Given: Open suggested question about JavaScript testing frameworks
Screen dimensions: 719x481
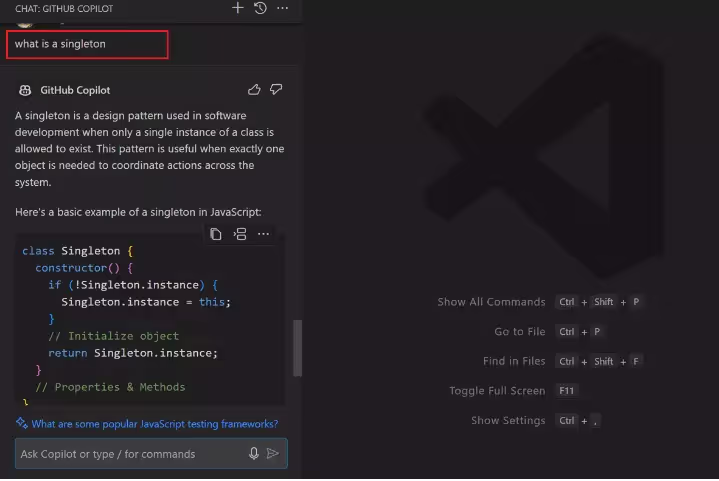Looking at the screenshot, I should (x=155, y=424).
